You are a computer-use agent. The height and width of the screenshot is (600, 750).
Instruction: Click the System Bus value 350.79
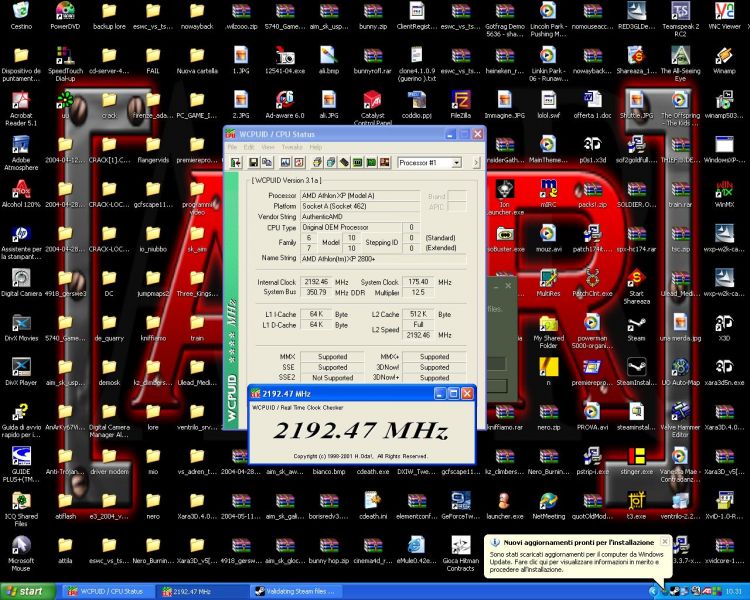(316, 292)
